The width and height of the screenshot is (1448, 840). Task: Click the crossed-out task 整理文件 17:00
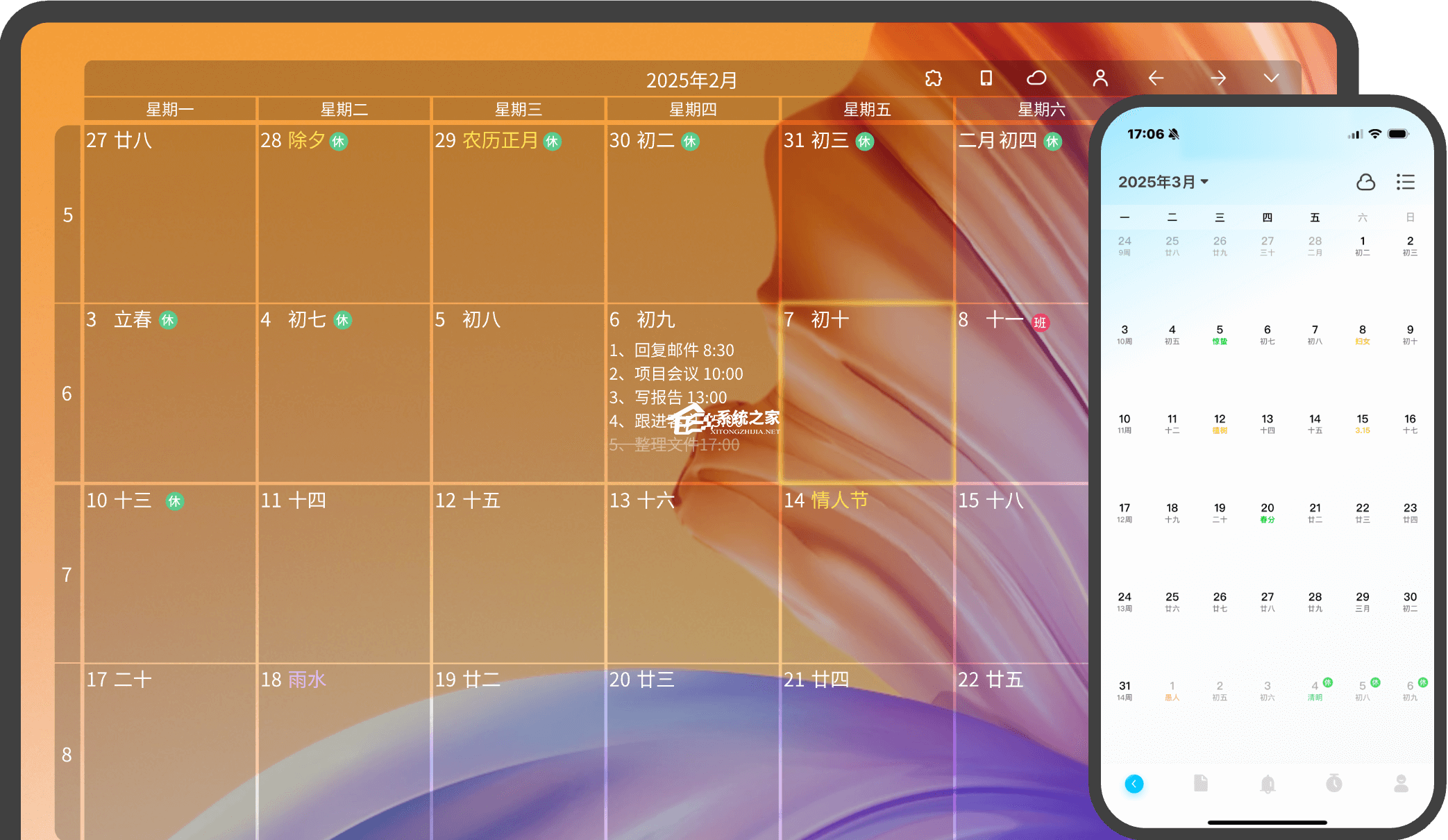(674, 444)
